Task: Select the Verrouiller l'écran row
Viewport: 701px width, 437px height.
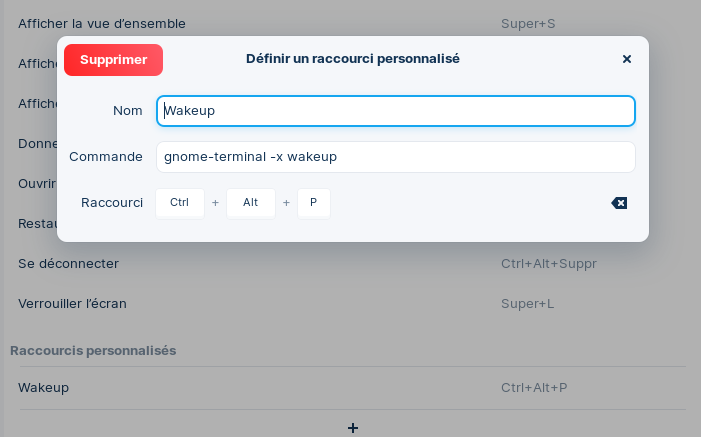Action: point(72,303)
